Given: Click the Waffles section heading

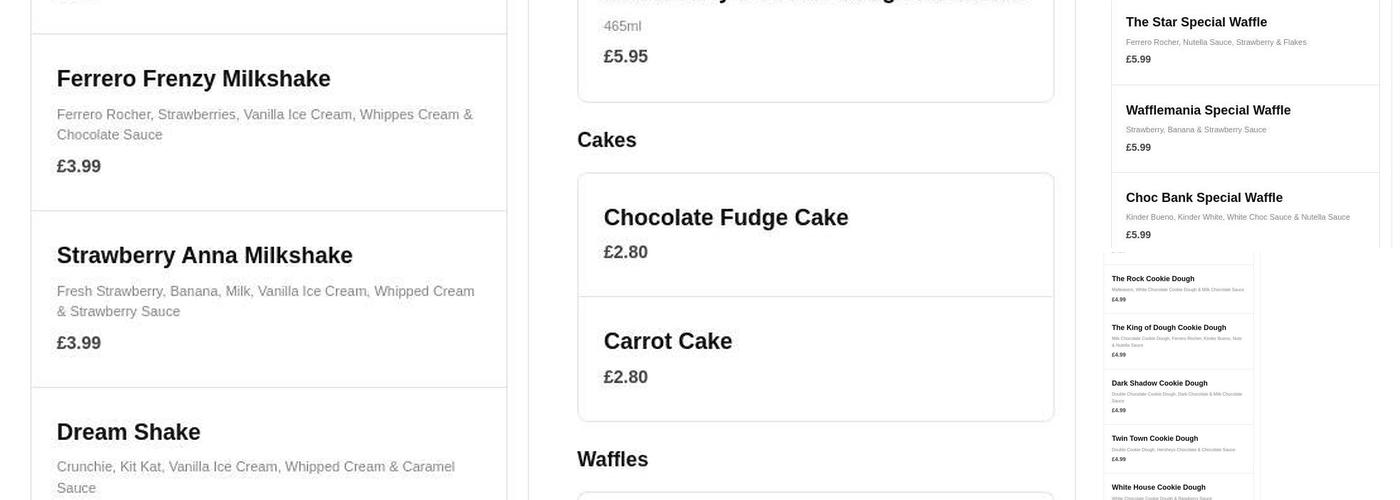Looking at the screenshot, I should point(612,460).
